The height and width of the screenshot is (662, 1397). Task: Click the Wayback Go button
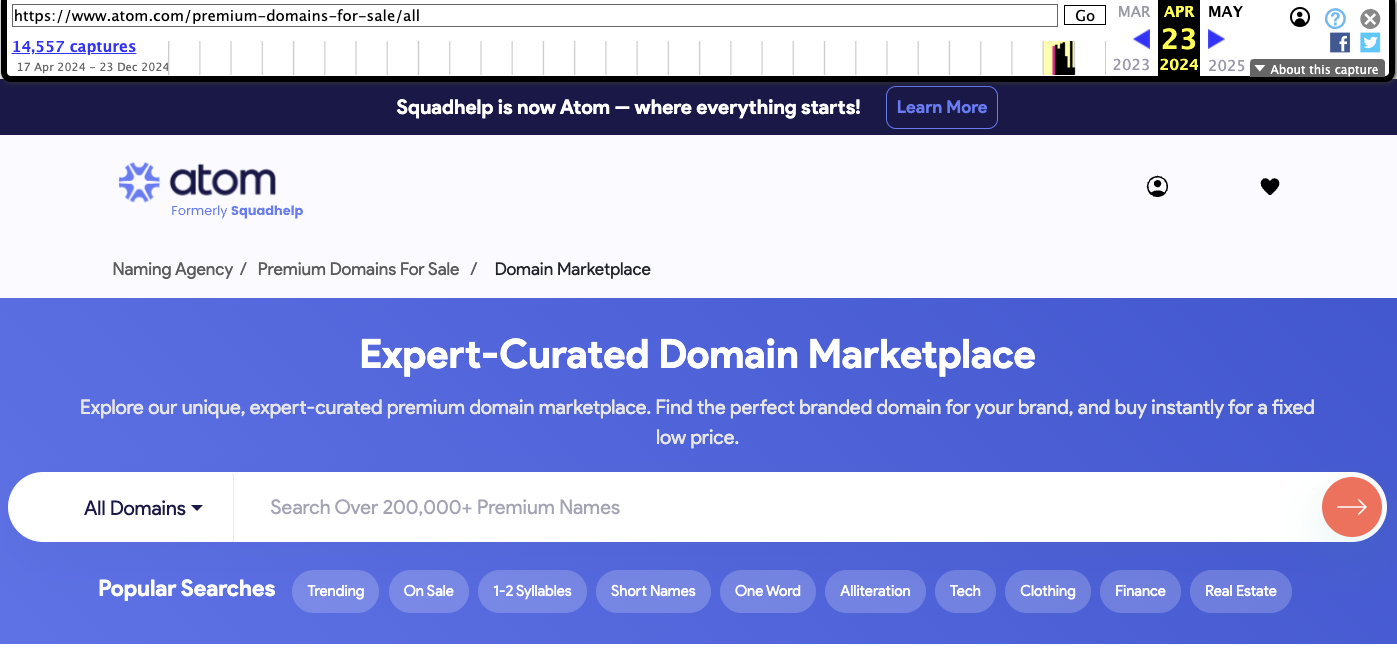click(x=1084, y=15)
